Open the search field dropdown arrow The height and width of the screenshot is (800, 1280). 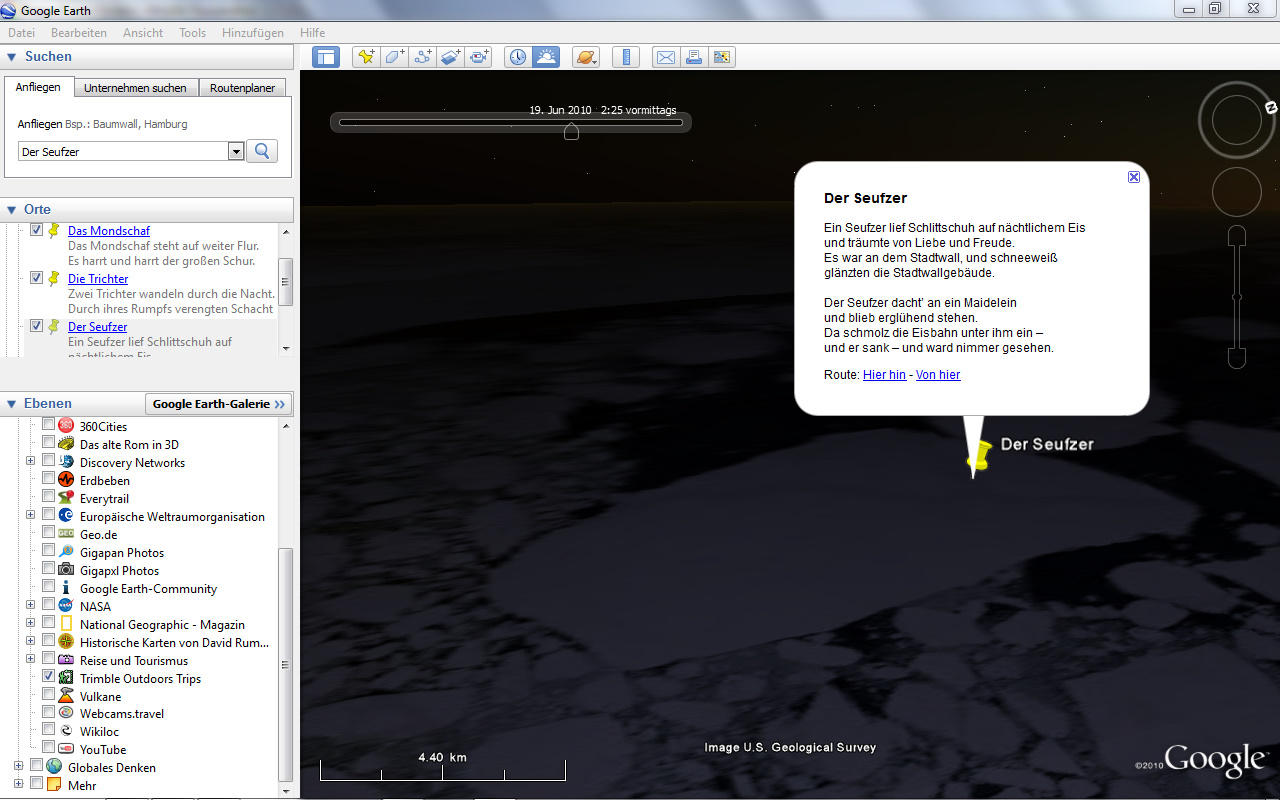point(236,152)
